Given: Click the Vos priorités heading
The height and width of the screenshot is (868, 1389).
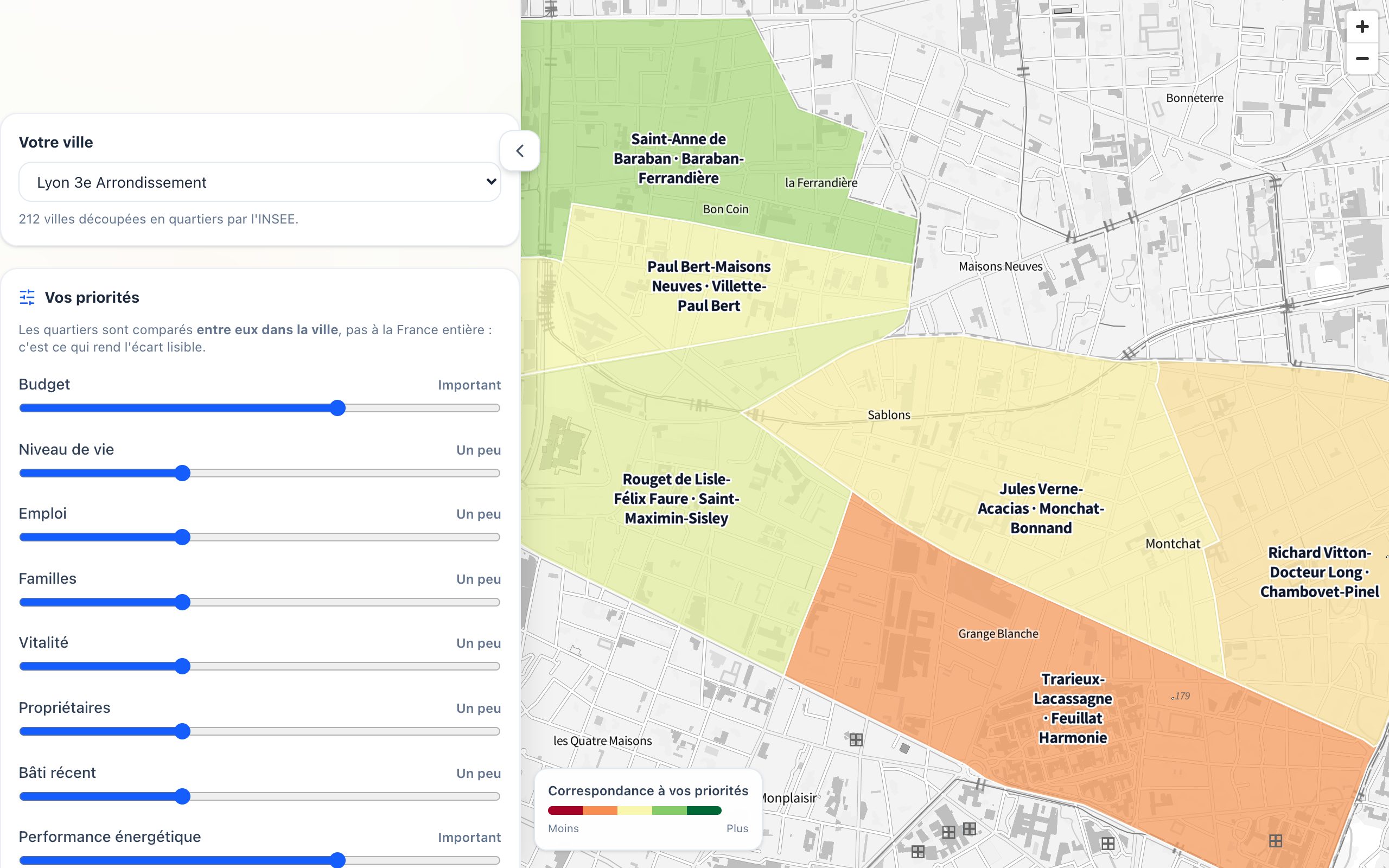Looking at the screenshot, I should (x=92, y=297).
